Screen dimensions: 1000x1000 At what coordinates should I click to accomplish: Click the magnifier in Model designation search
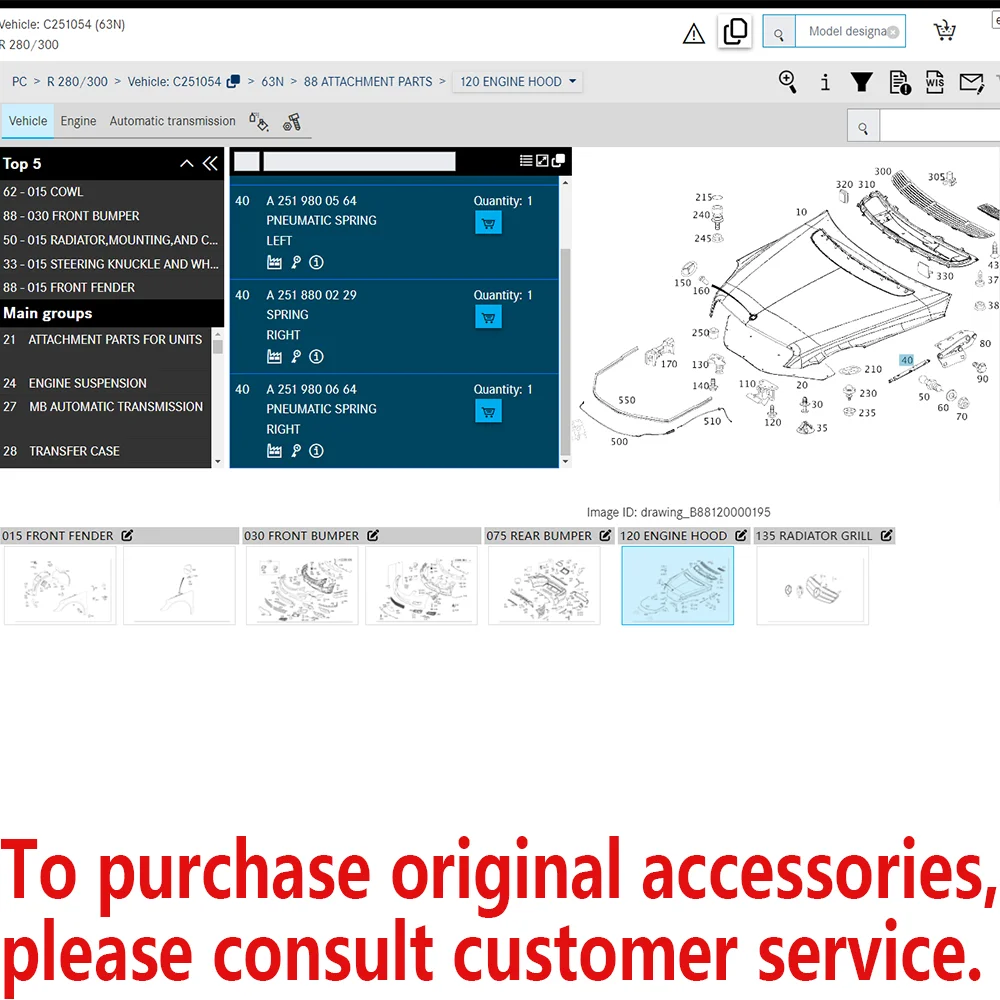779,32
